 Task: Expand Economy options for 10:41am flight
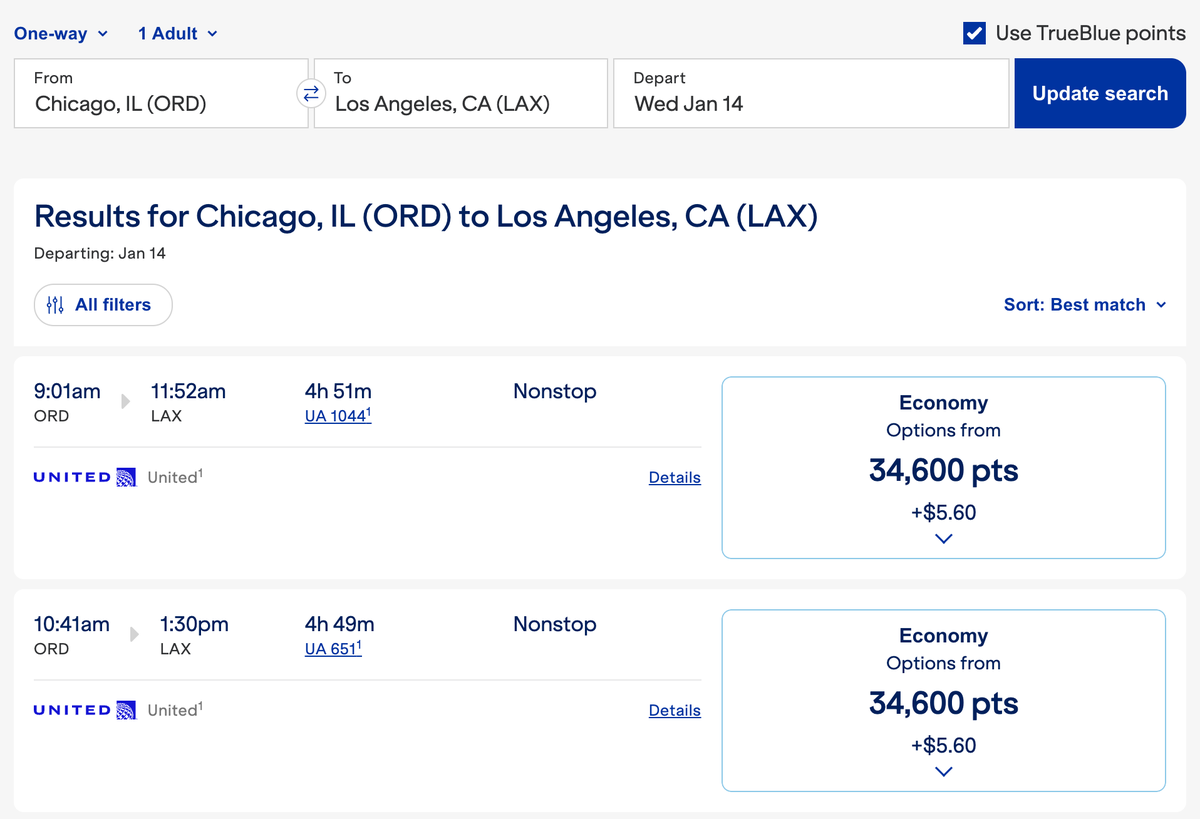click(x=943, y=771)
